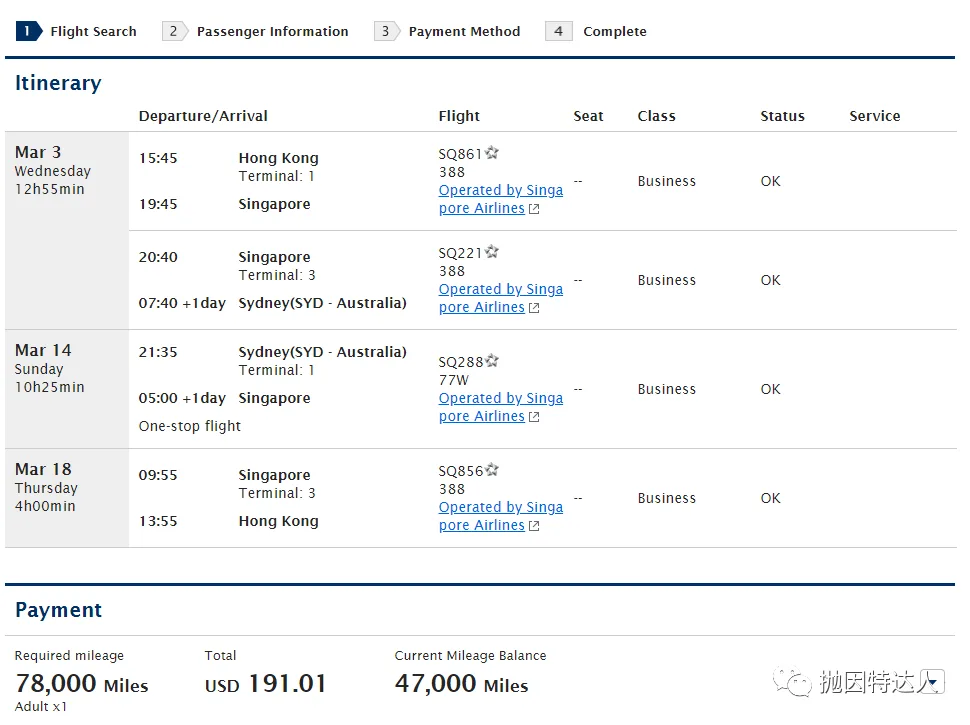
Task: Follow the Operated by Singapore Airlines link for SQ856
Action: click(500, 507)
